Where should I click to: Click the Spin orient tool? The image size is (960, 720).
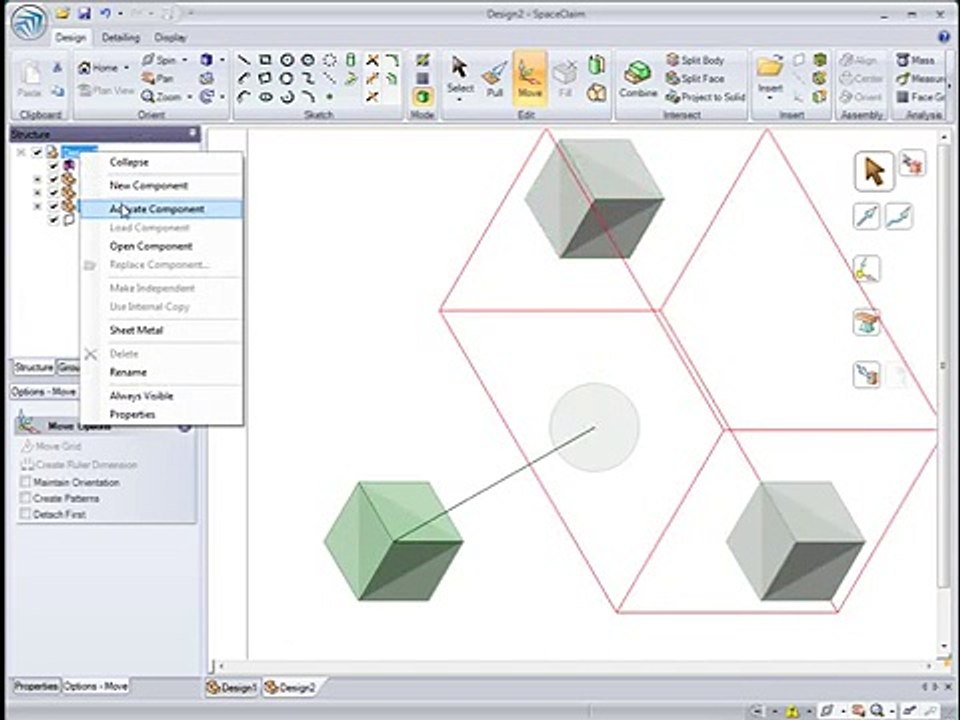tap(159, 60)
